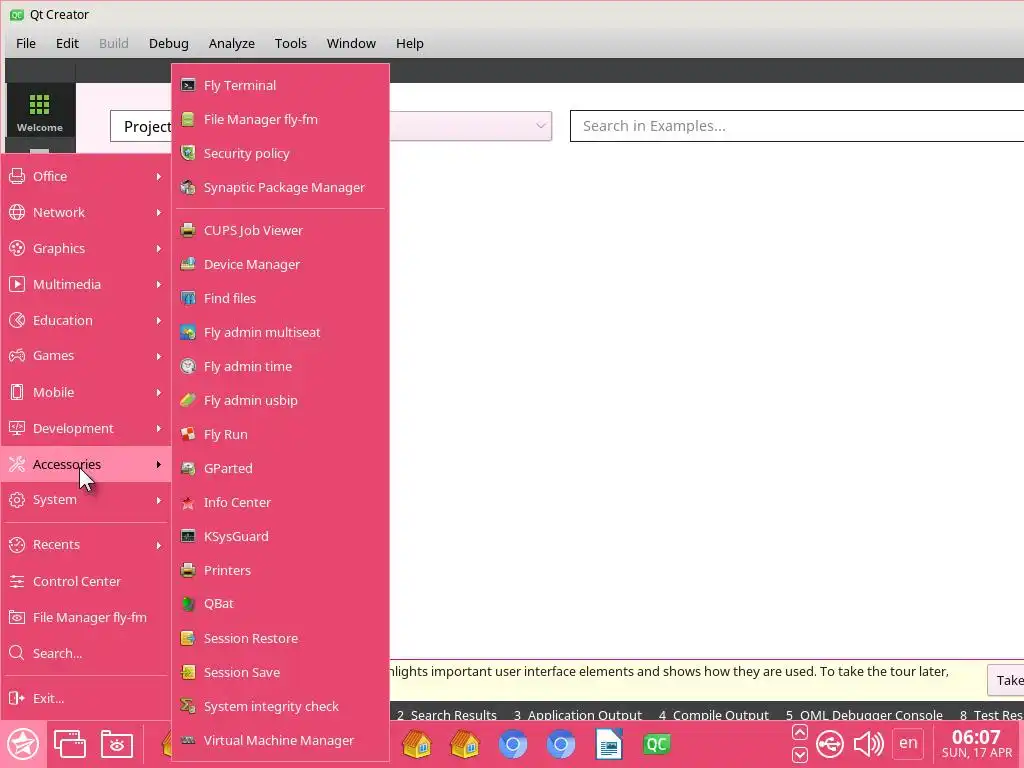Click the document editor taskbar icon
The width and height of the screenshot is (1024, 768).
[x=609, y=744]
